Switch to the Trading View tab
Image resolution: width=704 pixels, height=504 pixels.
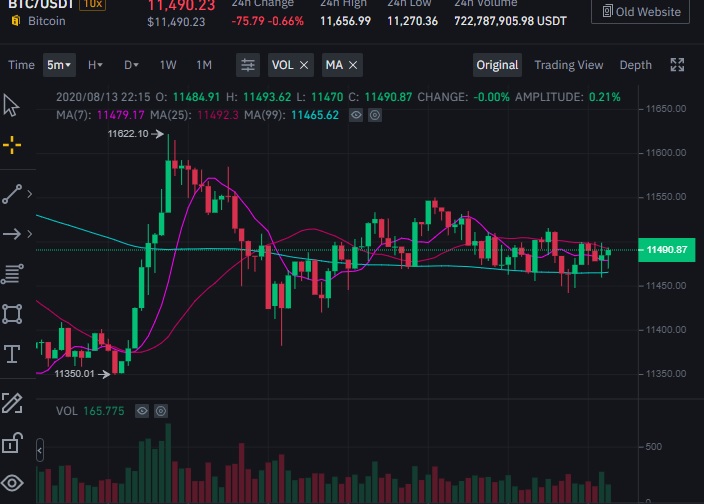click(568, 65)
